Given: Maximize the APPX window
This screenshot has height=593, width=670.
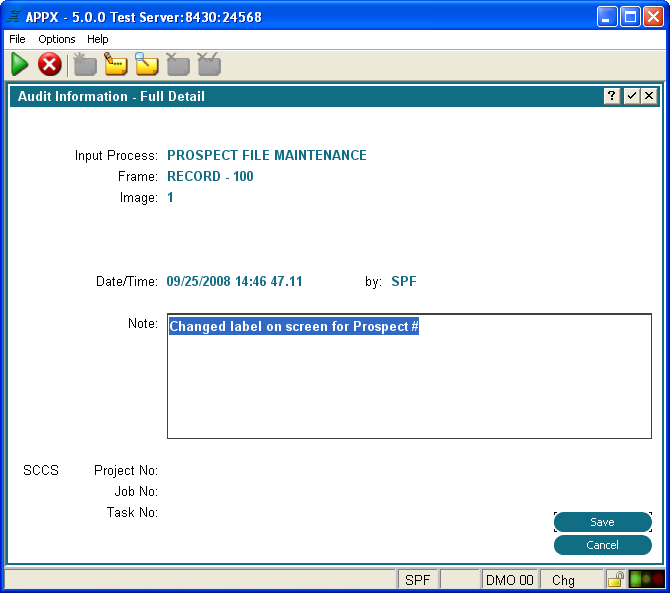Looking at the screenshot, I should tap(630, 17).
